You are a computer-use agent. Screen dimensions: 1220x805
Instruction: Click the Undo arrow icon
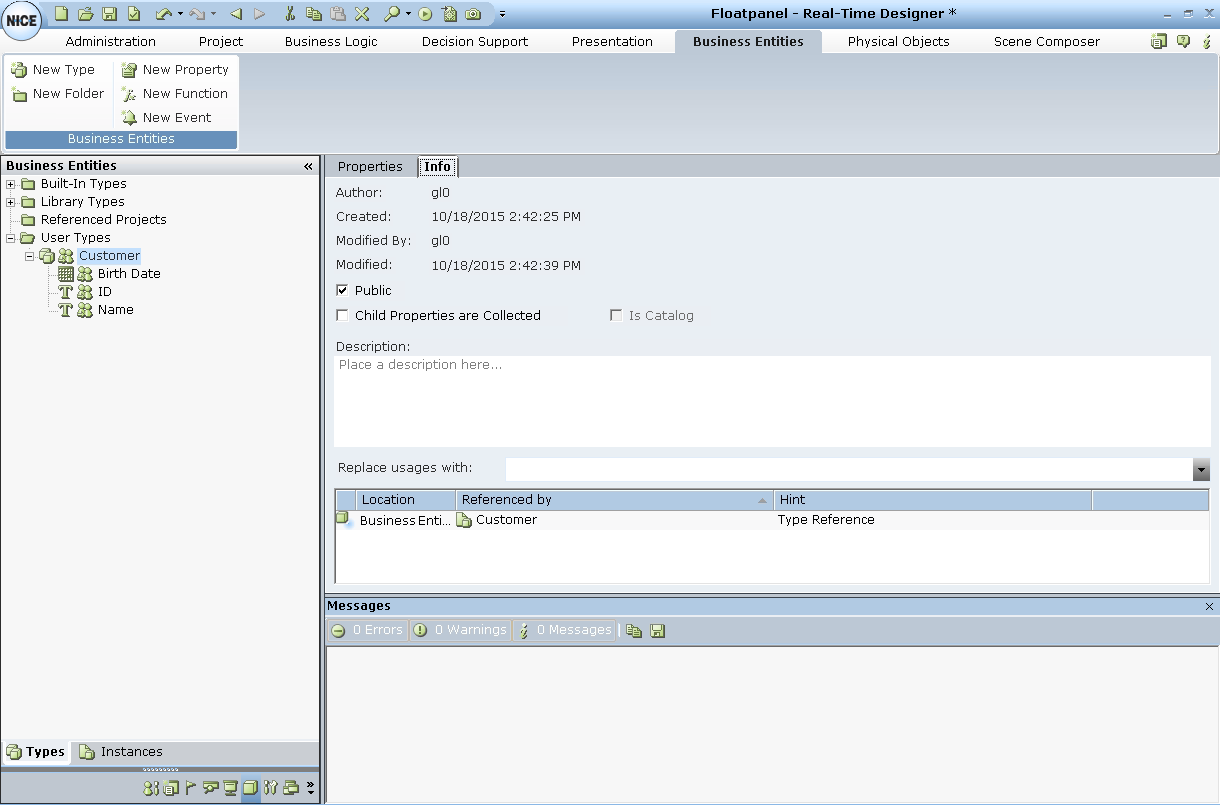(163, 14)
